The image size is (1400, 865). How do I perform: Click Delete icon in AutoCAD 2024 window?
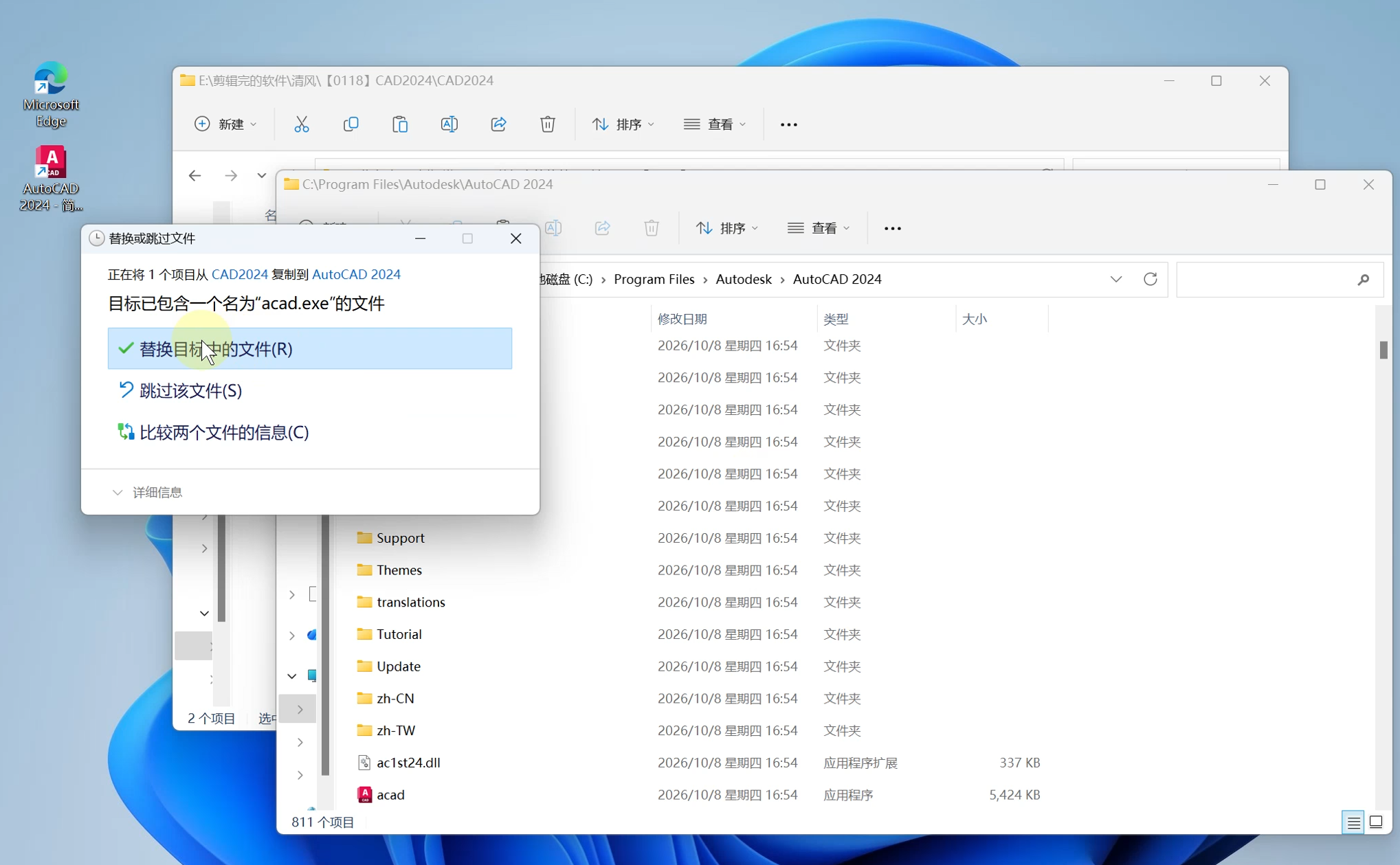click(652, 228)
